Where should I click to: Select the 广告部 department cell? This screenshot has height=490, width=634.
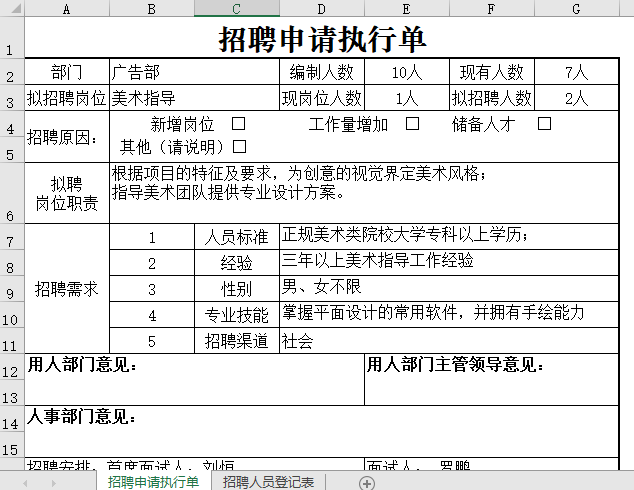(193, 72)
